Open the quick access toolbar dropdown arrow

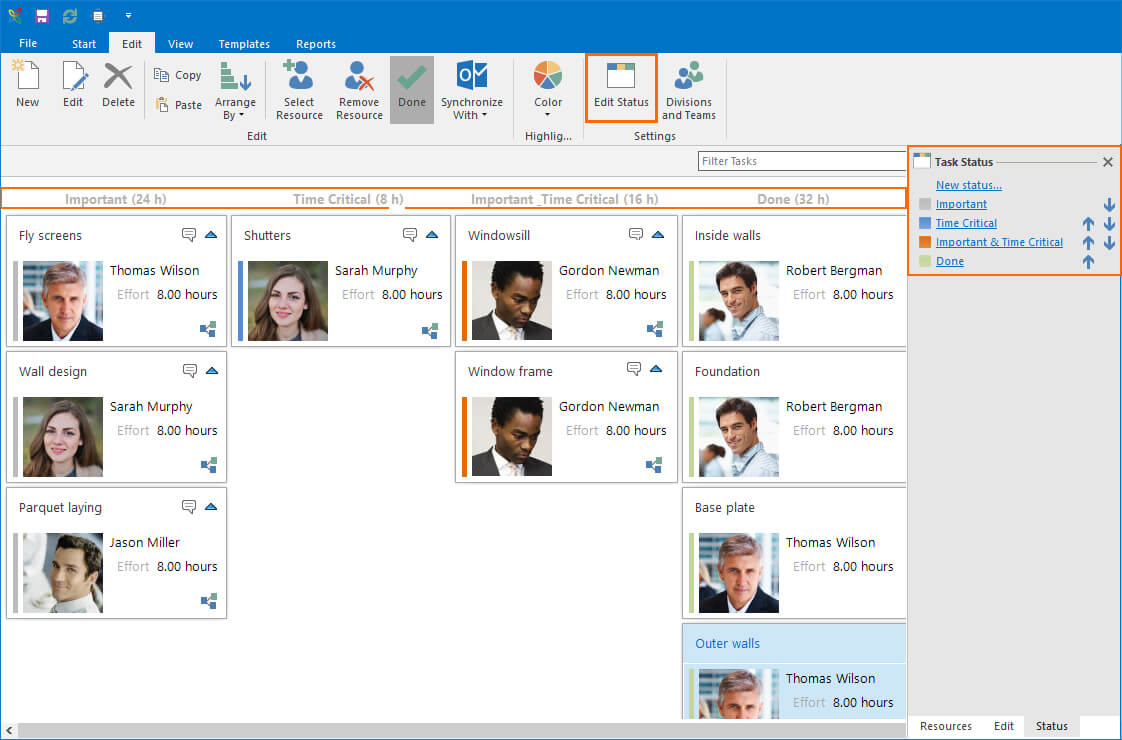coord(128,16)
